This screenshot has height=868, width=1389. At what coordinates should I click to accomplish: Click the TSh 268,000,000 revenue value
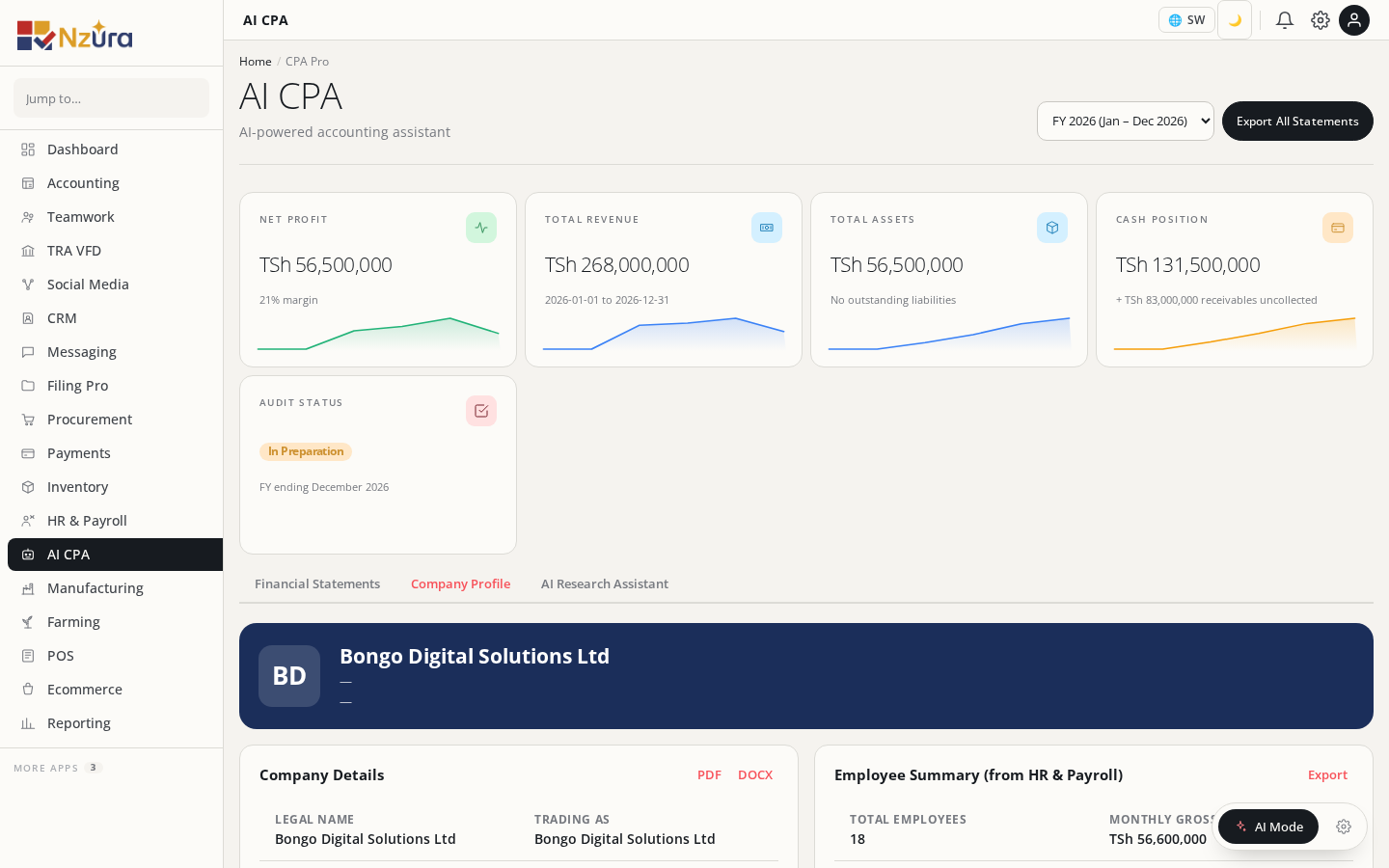(617, 264)
